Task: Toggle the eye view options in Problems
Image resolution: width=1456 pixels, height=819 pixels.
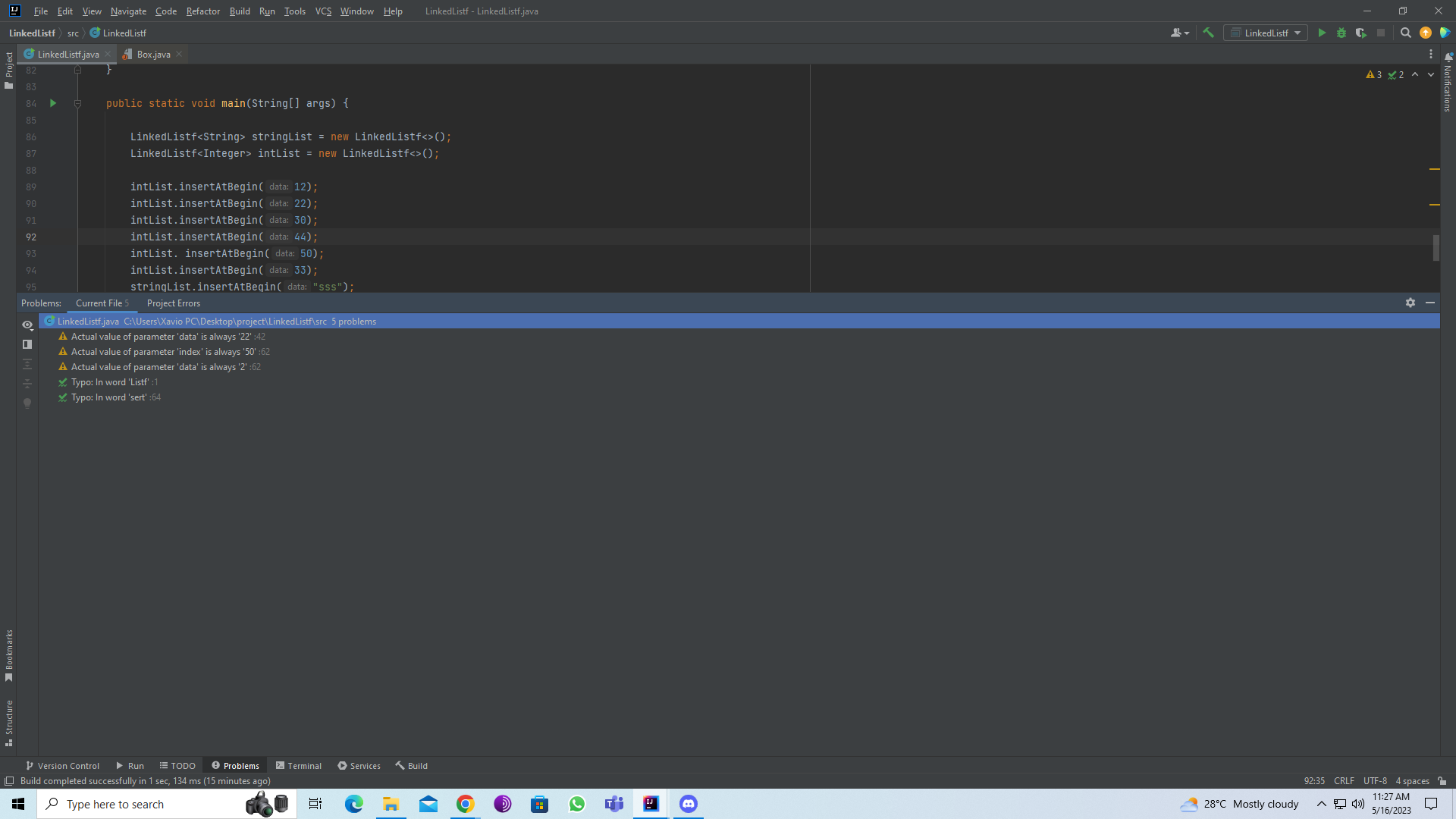Action: tap(27, 325)
